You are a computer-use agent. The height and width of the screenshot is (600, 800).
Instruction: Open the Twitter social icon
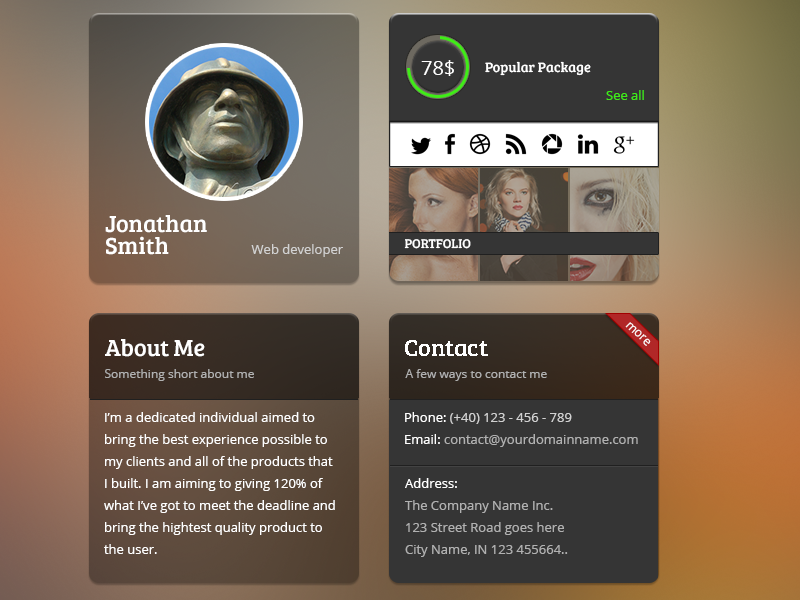(420, 145)
